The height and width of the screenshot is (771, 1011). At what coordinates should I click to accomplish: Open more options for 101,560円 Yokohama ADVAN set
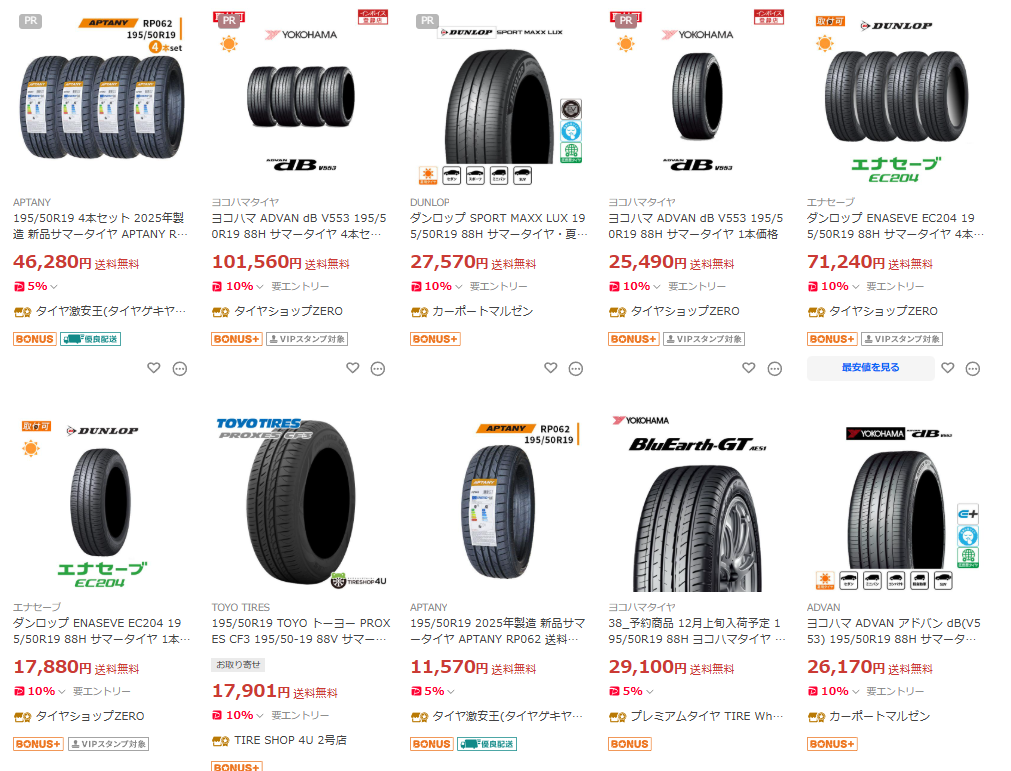(378, 368)
